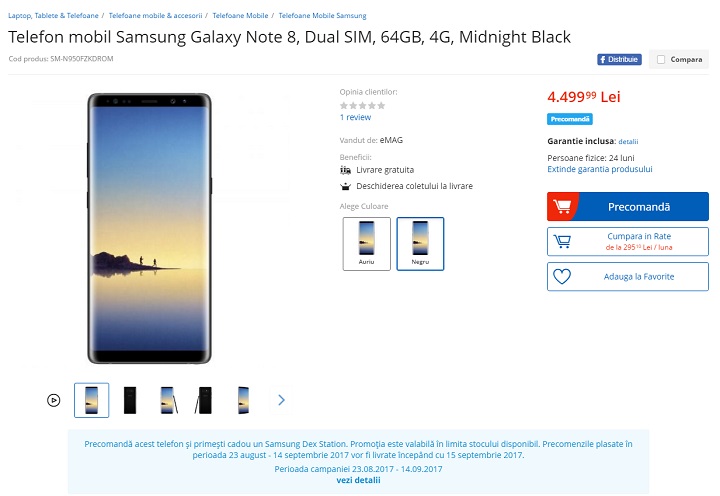Open Telefoane mobile & accesorii breadcrumb
The height and width of the screenshot is (496, 720).
[155, 16]
